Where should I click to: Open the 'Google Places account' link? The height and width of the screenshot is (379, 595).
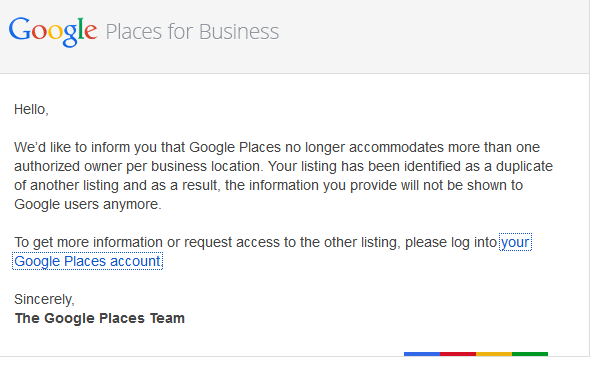pos(87,261)
